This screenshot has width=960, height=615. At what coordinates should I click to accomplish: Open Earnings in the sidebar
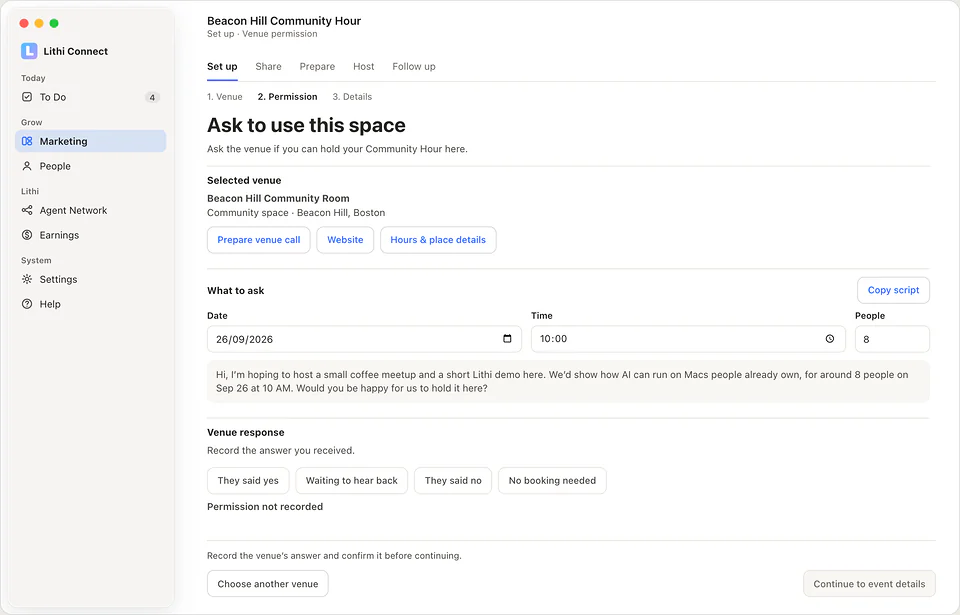coord(91,235)
